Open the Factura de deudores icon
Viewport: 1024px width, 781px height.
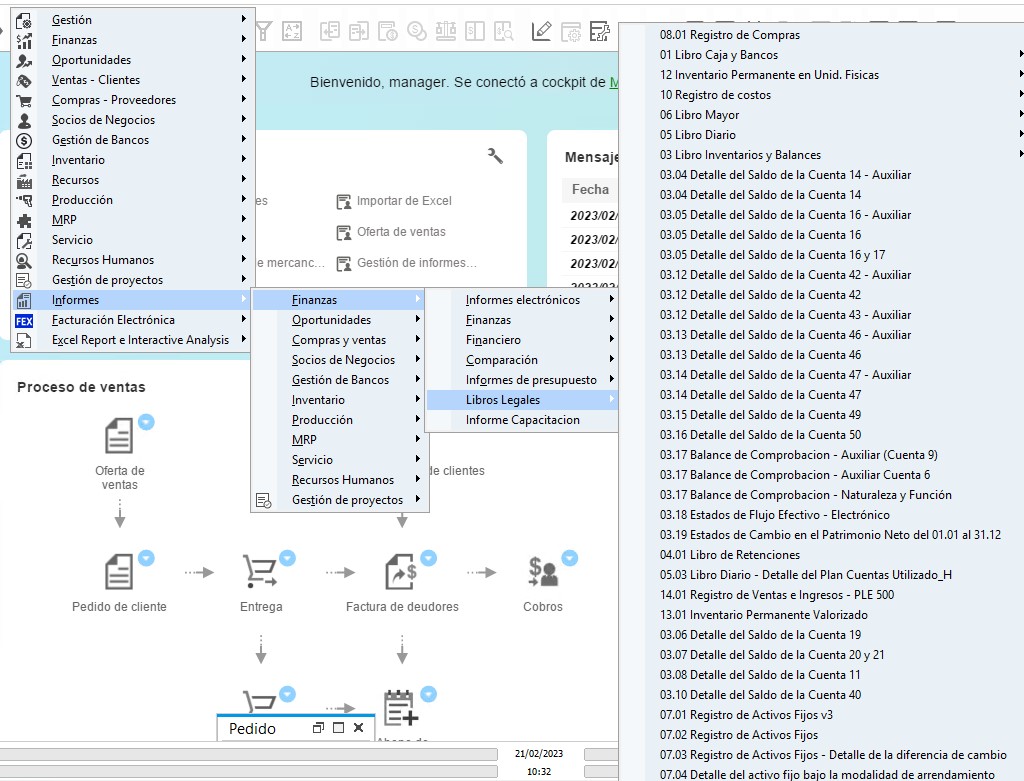click(x=401, y=572)
